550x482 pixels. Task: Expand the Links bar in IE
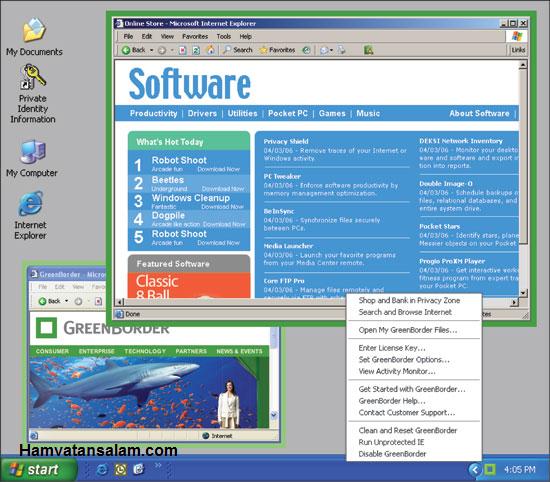(518, 50)
